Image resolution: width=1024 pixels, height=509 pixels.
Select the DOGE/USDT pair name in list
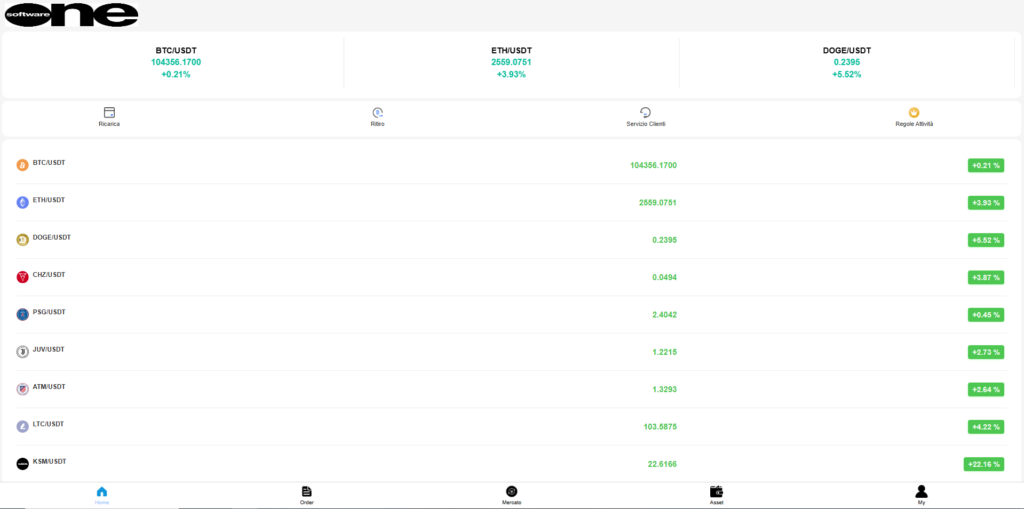coord(52,237)
